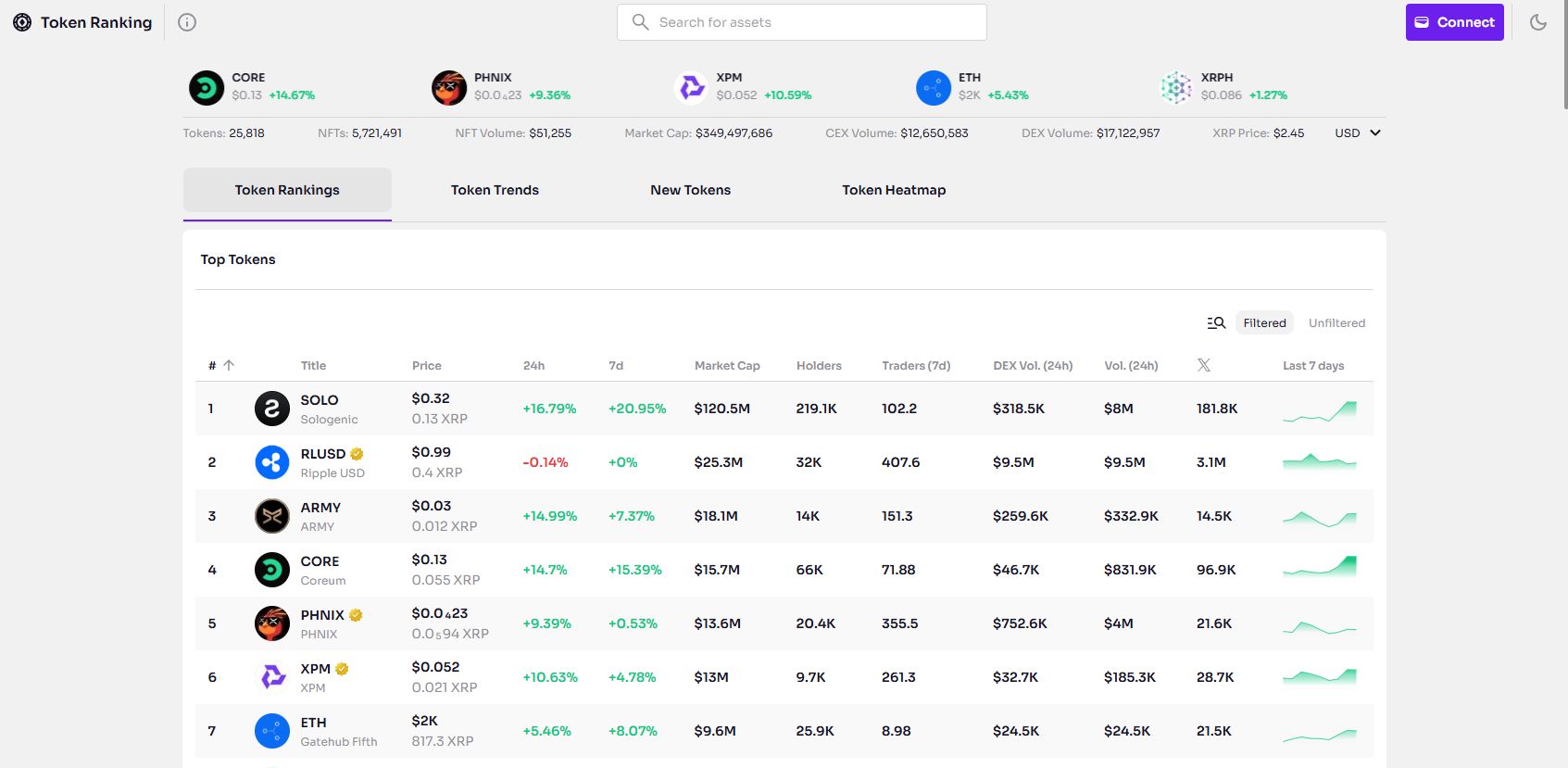Click RLUSD 24h change -0.14%
The image size is (1568, 768).
(x=546, y=462)
